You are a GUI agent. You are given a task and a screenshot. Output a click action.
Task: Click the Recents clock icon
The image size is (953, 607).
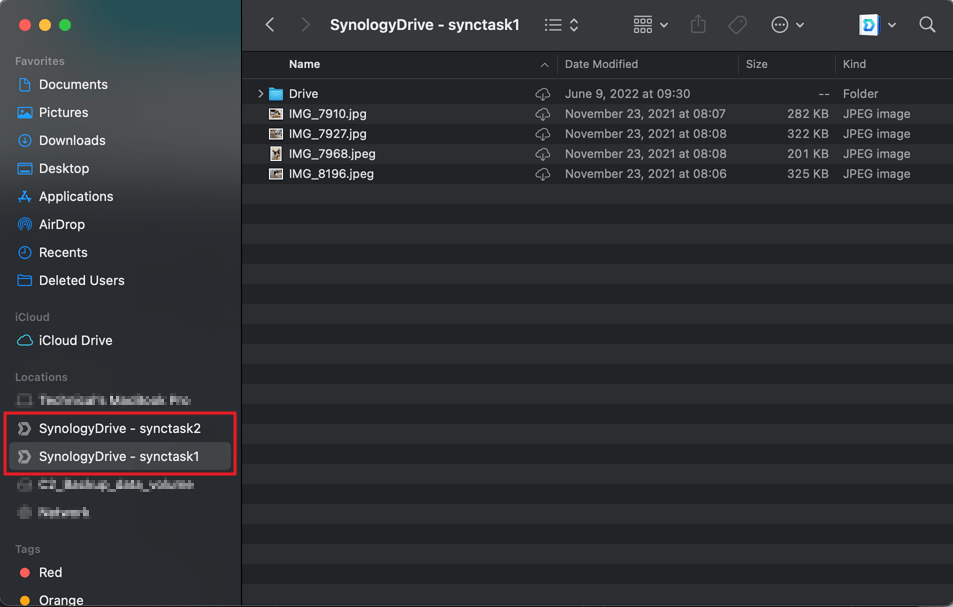click(x=25, y=252)
